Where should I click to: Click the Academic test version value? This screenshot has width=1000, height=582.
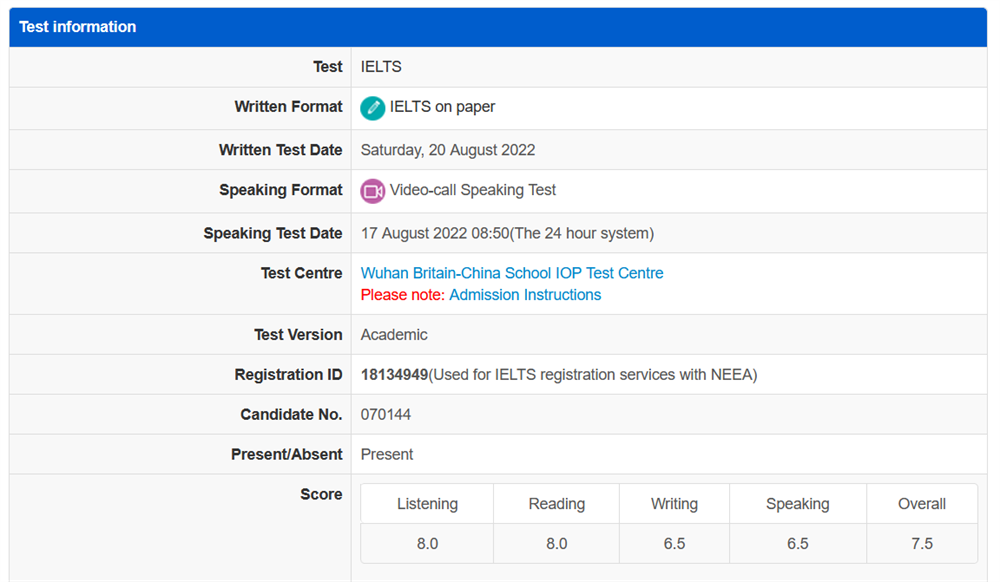394,335
